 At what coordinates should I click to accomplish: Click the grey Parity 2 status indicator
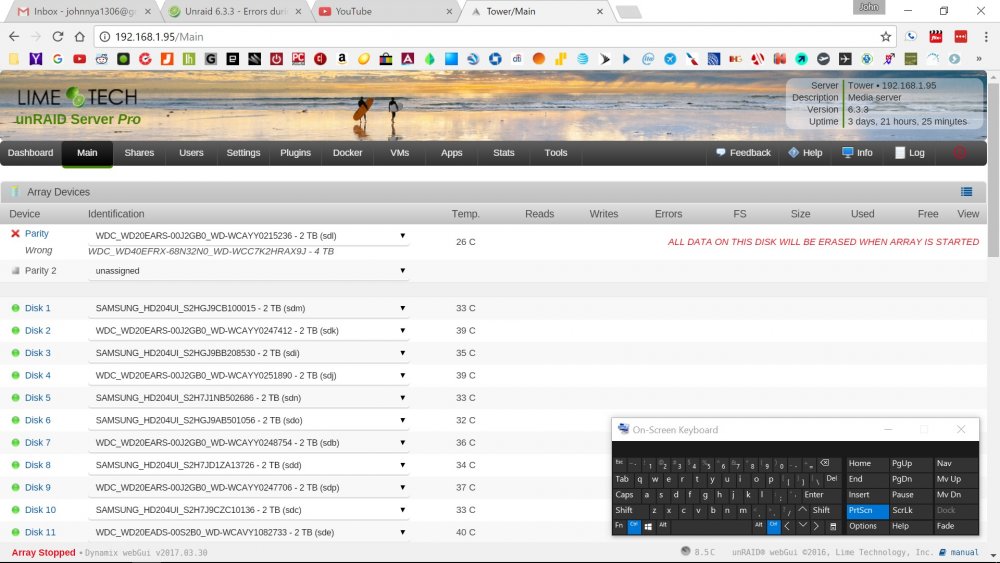15,270
